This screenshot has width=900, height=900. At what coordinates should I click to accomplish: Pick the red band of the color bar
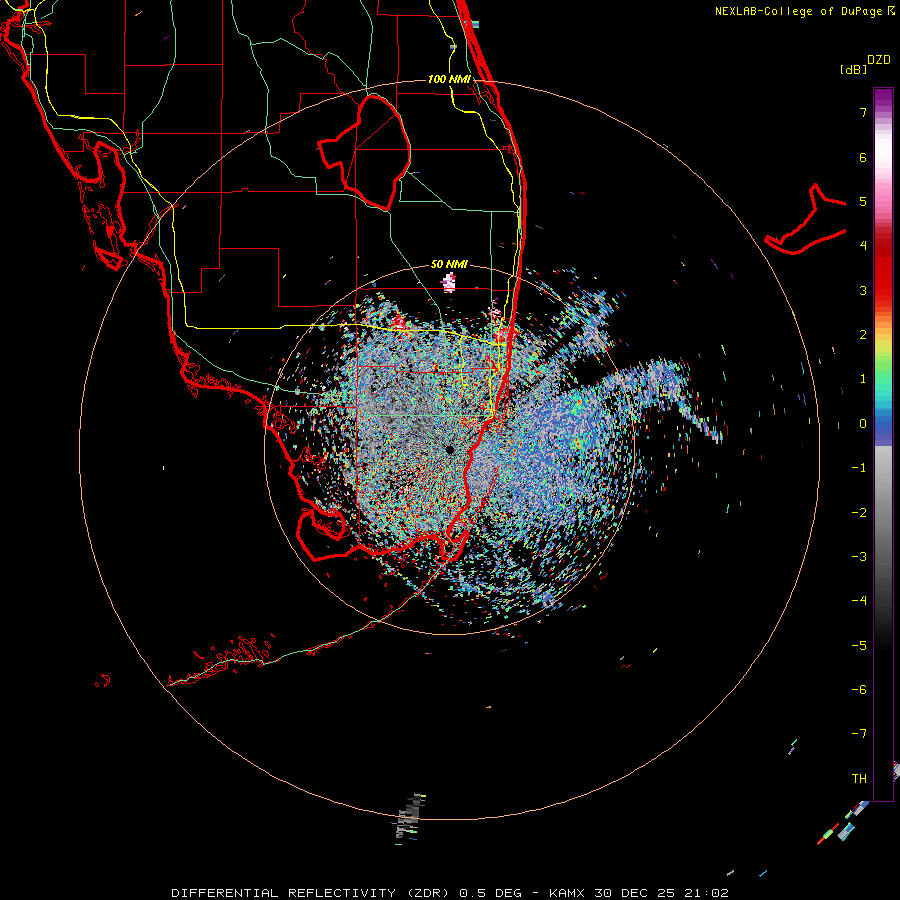coord(883,276)
